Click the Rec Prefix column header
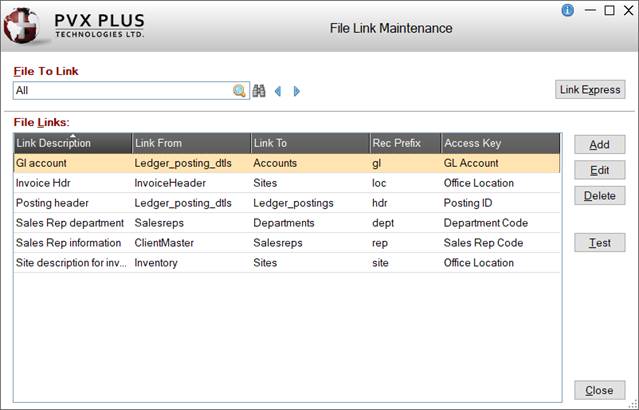 404,144
